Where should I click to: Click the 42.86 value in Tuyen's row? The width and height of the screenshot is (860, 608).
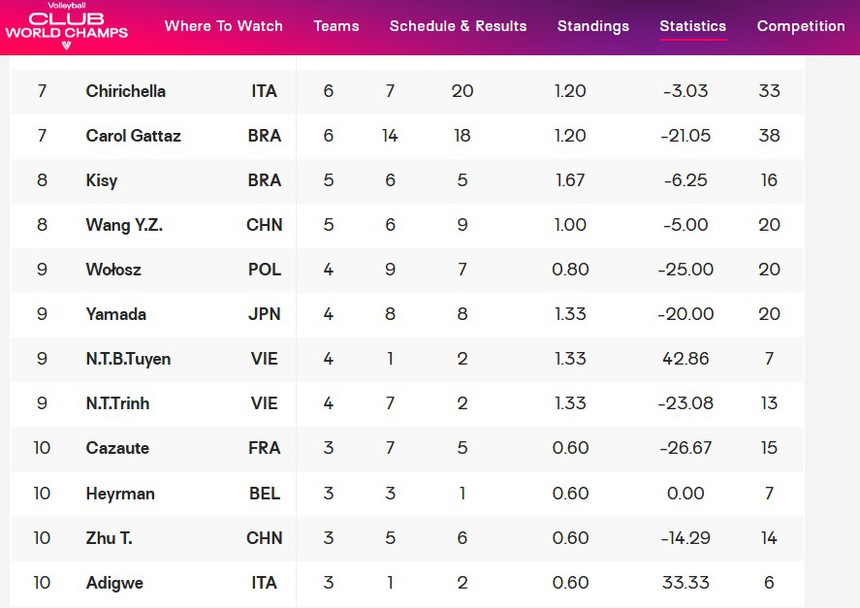686,359
